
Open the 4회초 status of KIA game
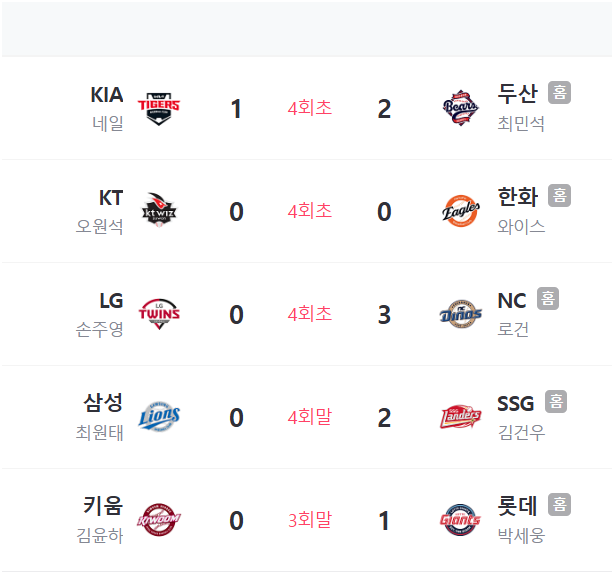tap(310, 108)
